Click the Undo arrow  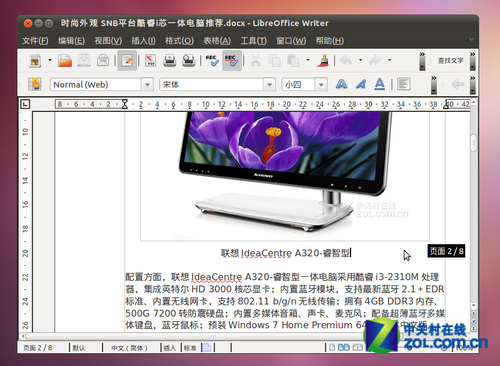[x=346, y=61]
